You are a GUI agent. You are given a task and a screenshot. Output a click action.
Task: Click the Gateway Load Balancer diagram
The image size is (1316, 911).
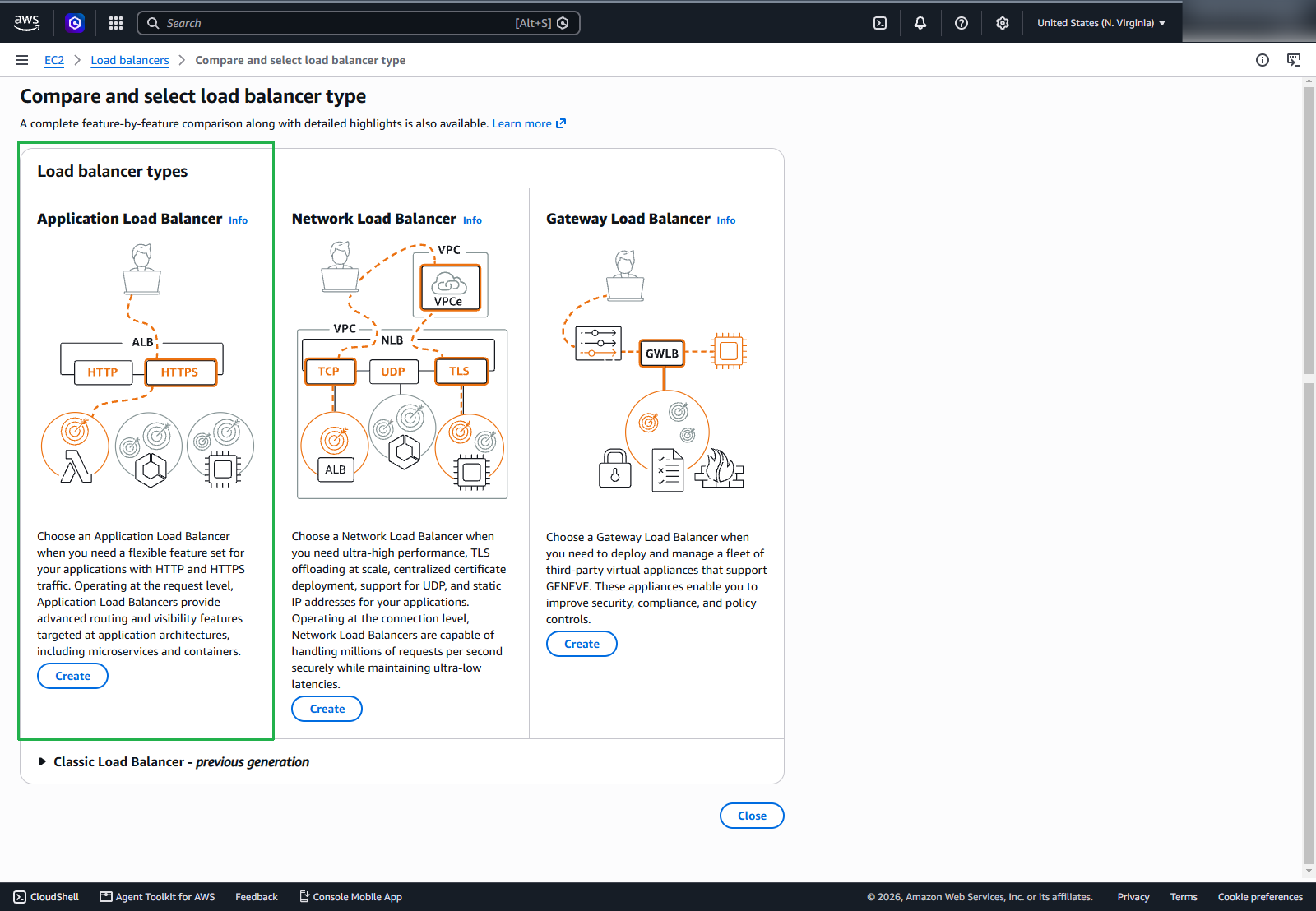coord(656,370)
